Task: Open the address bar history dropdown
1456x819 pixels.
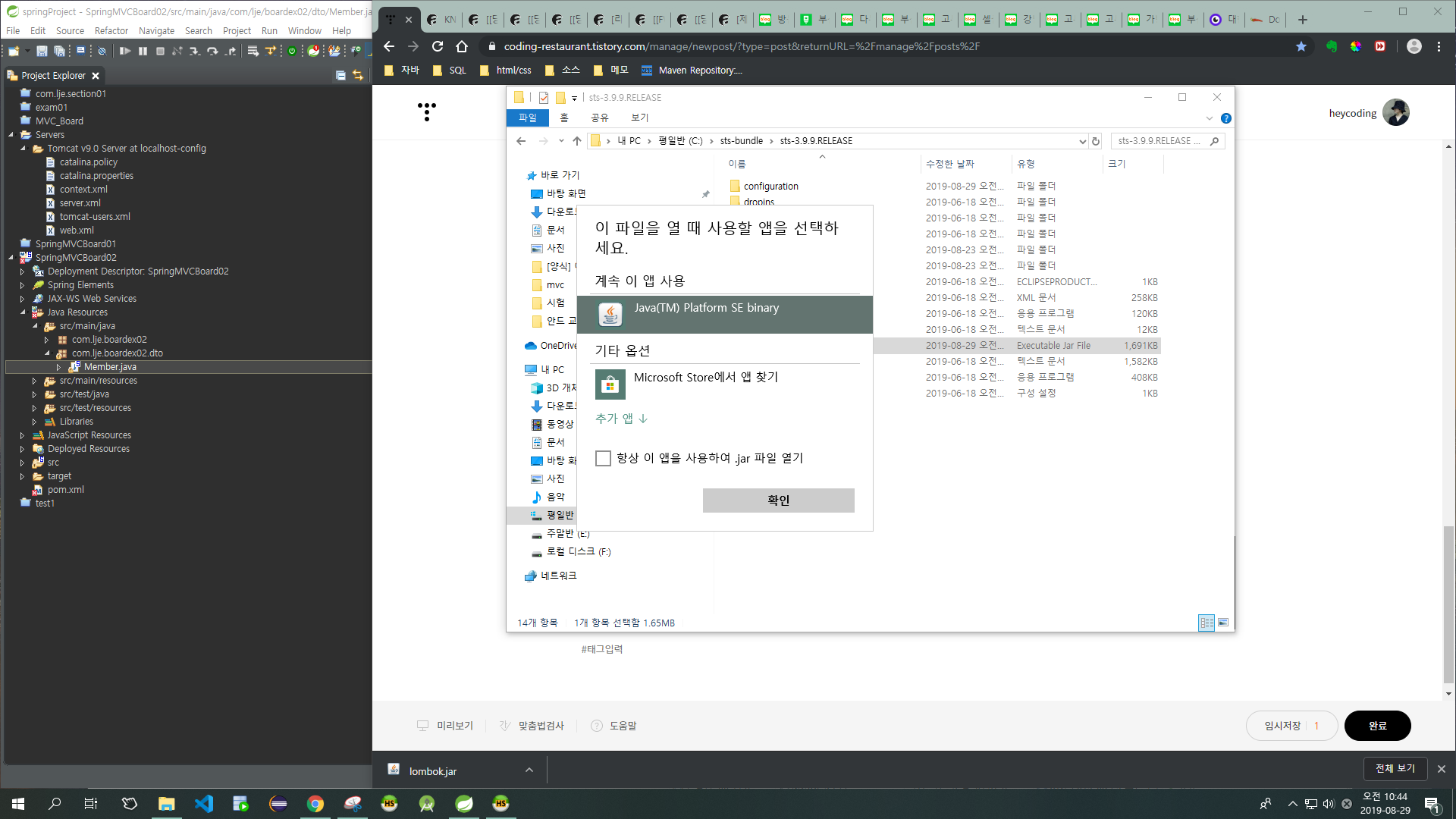Action: click(x=1082, y=141)
